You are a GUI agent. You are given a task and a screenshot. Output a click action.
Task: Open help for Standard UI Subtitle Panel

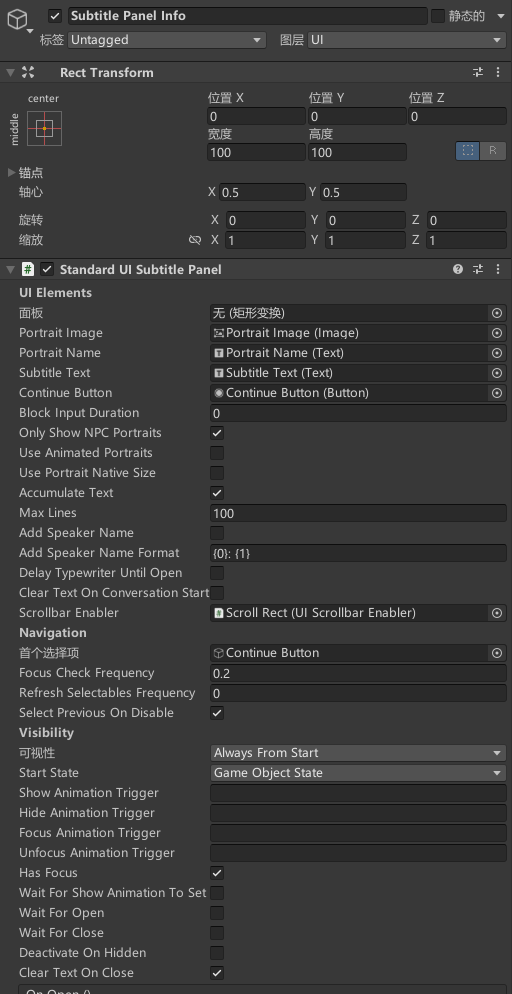[x=458, y=269]
